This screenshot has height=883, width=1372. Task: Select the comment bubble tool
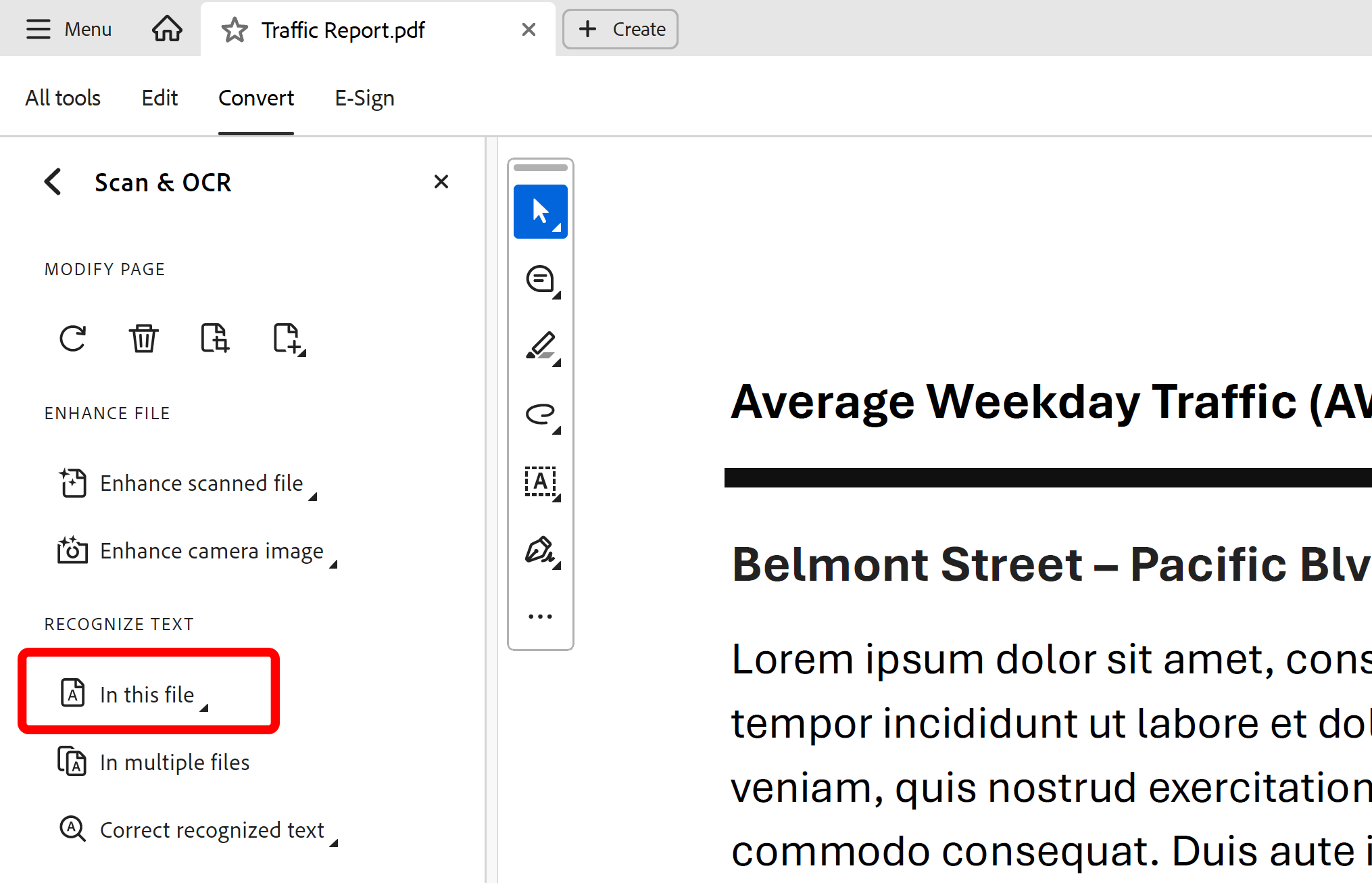[x=540, y=279]
